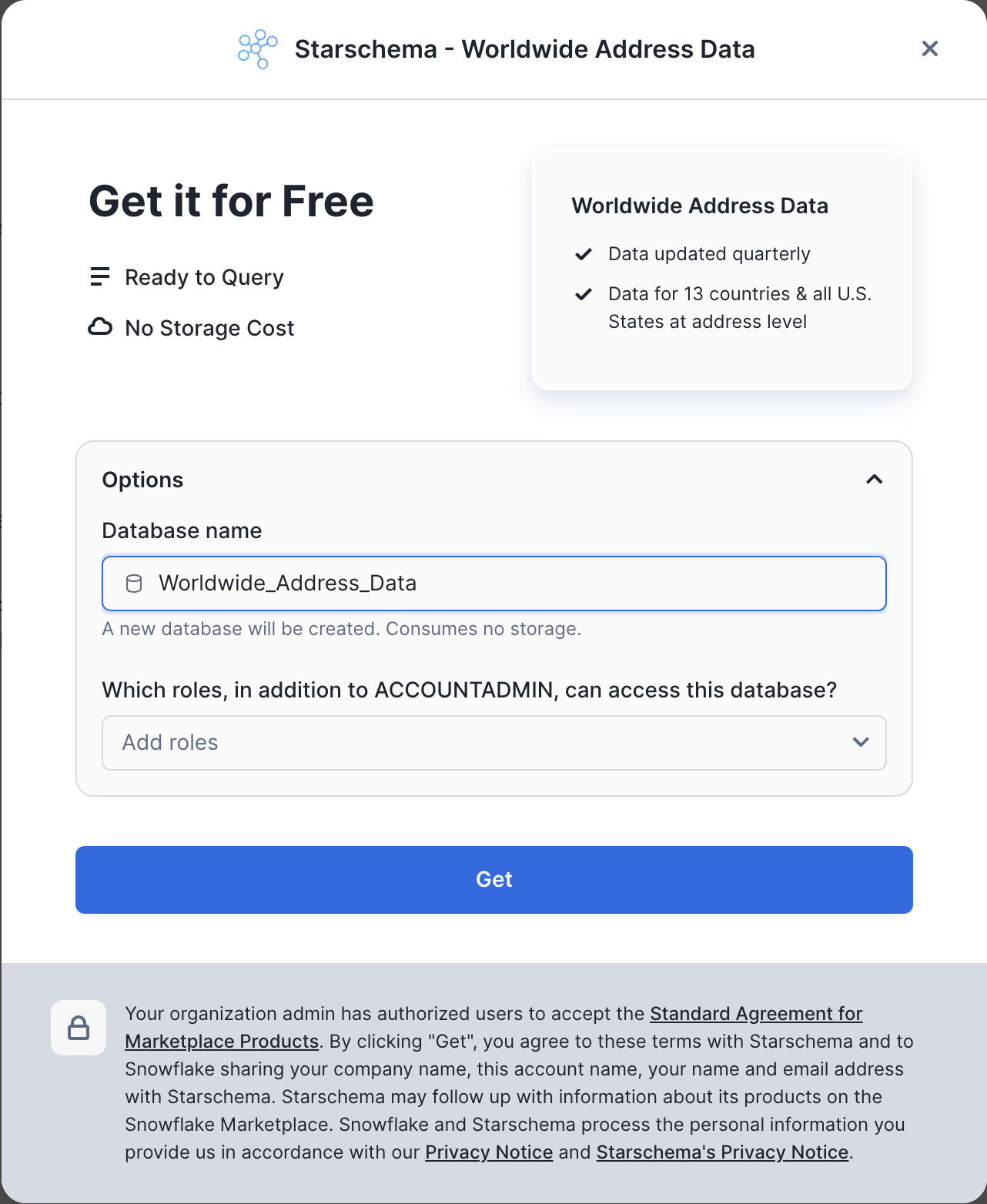Image resolution: width=987 pixels, height=1204 pixels.
Task: Open Starschema's Privacy Notice link
Action: coord(722,1152)
